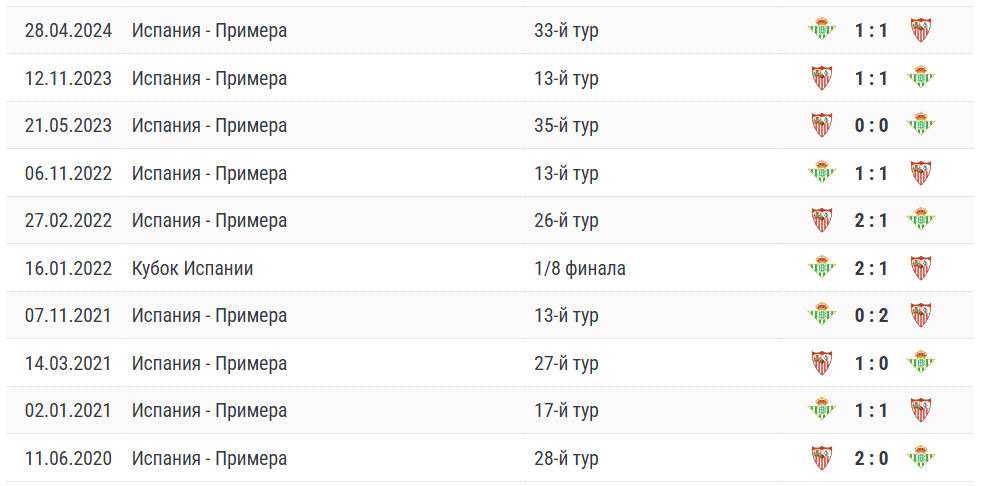The width and height of the screenshot is (990, 486).
Task: Click the Betis crest in the 28.04.2024 match row
Action: 821,30
